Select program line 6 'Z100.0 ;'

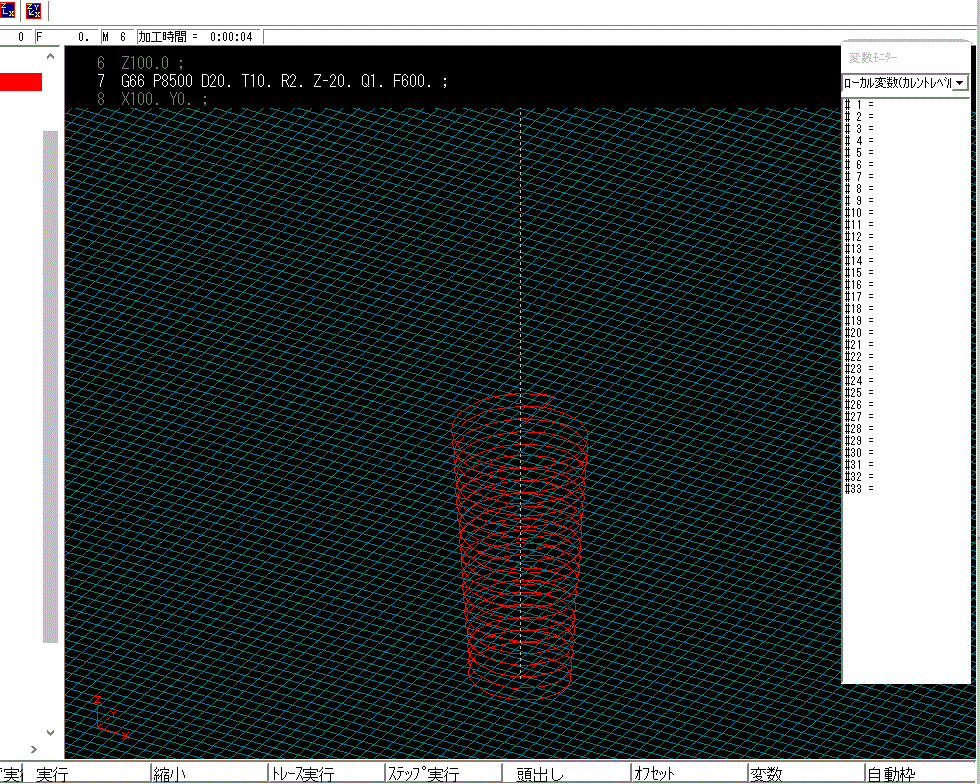(x=141, y=63)
